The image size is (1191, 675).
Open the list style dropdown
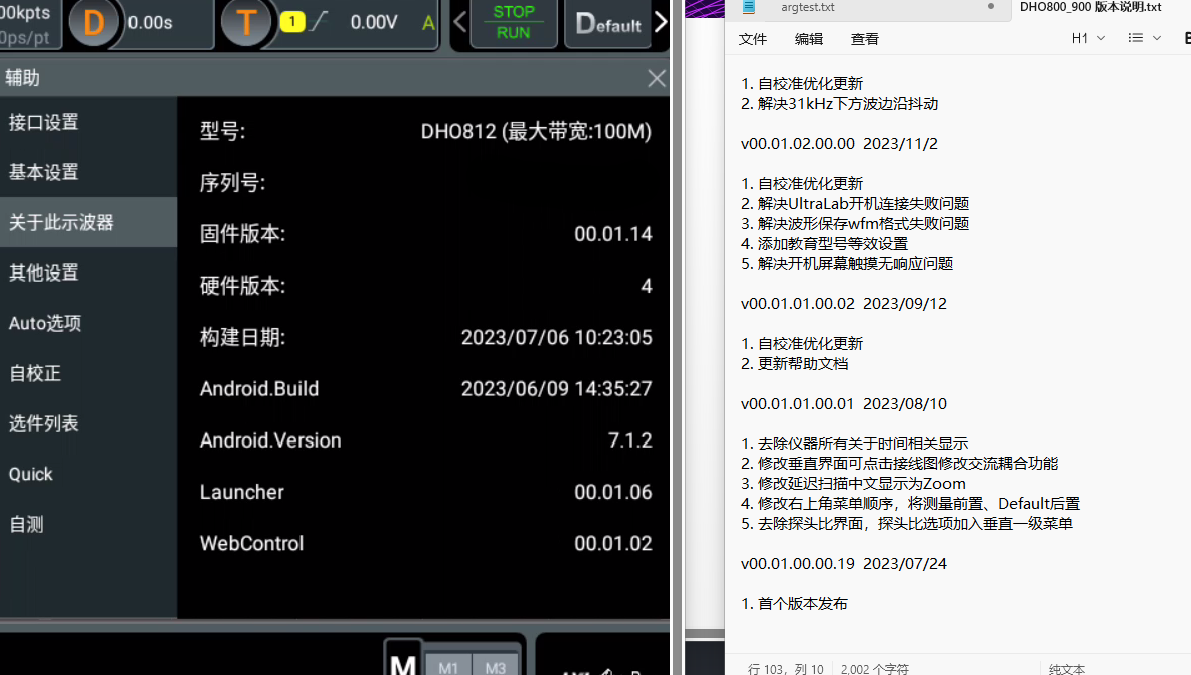click(x=1144, y=38)
